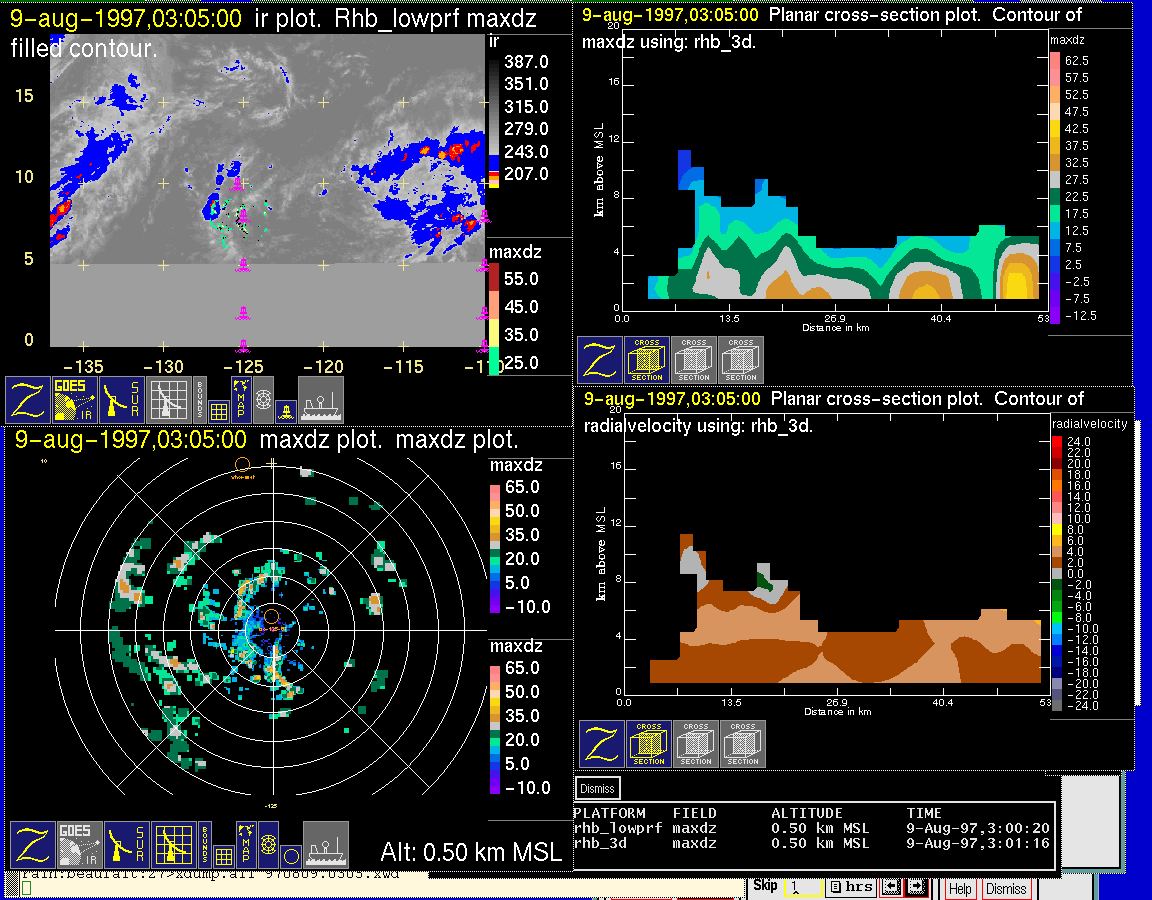This screenshot has width=1152, height=900.
Task: Click the Help button at the bottom
Action: click(x=960, y=889)
